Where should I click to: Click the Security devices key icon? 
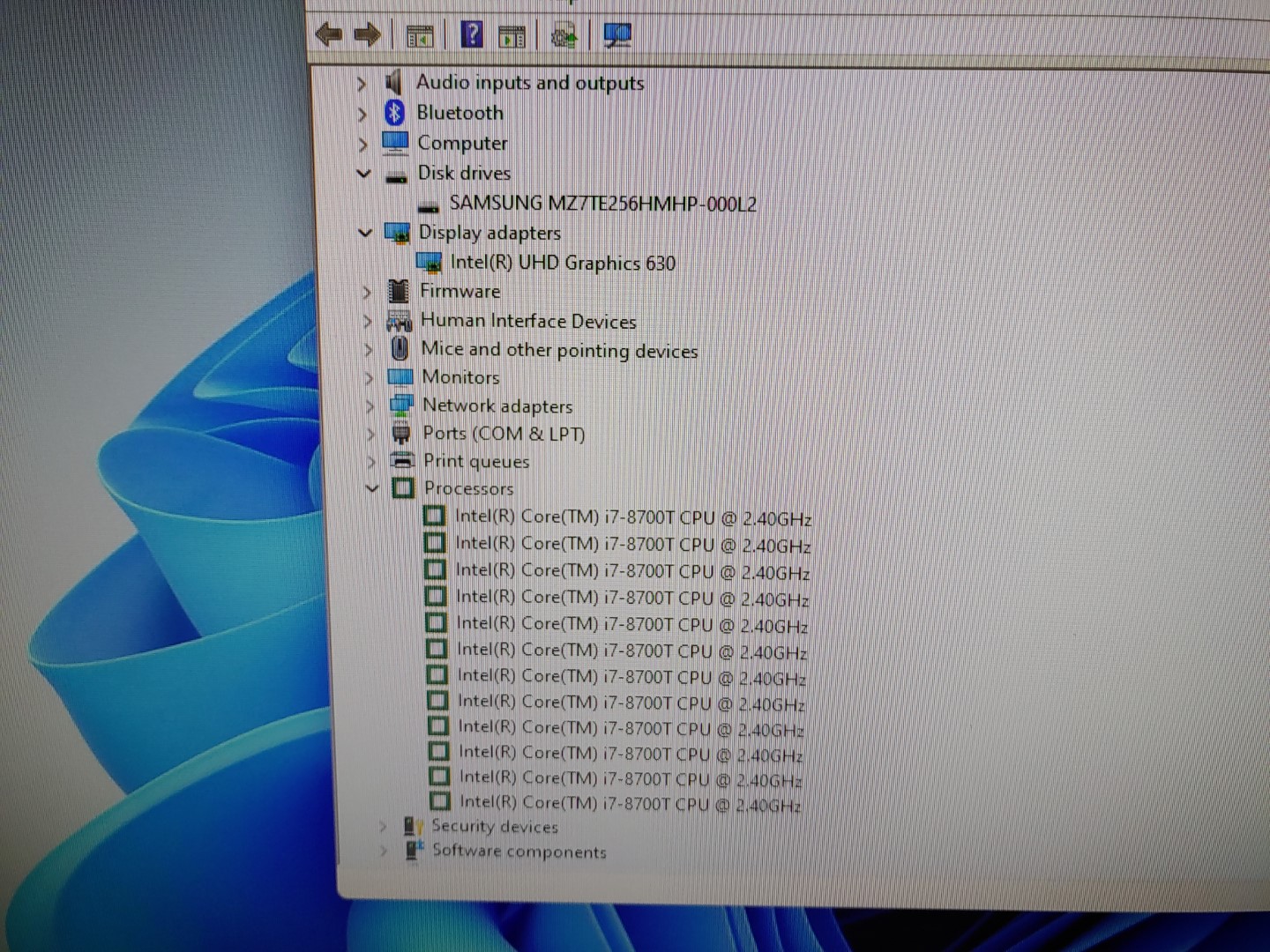point(413,826)
